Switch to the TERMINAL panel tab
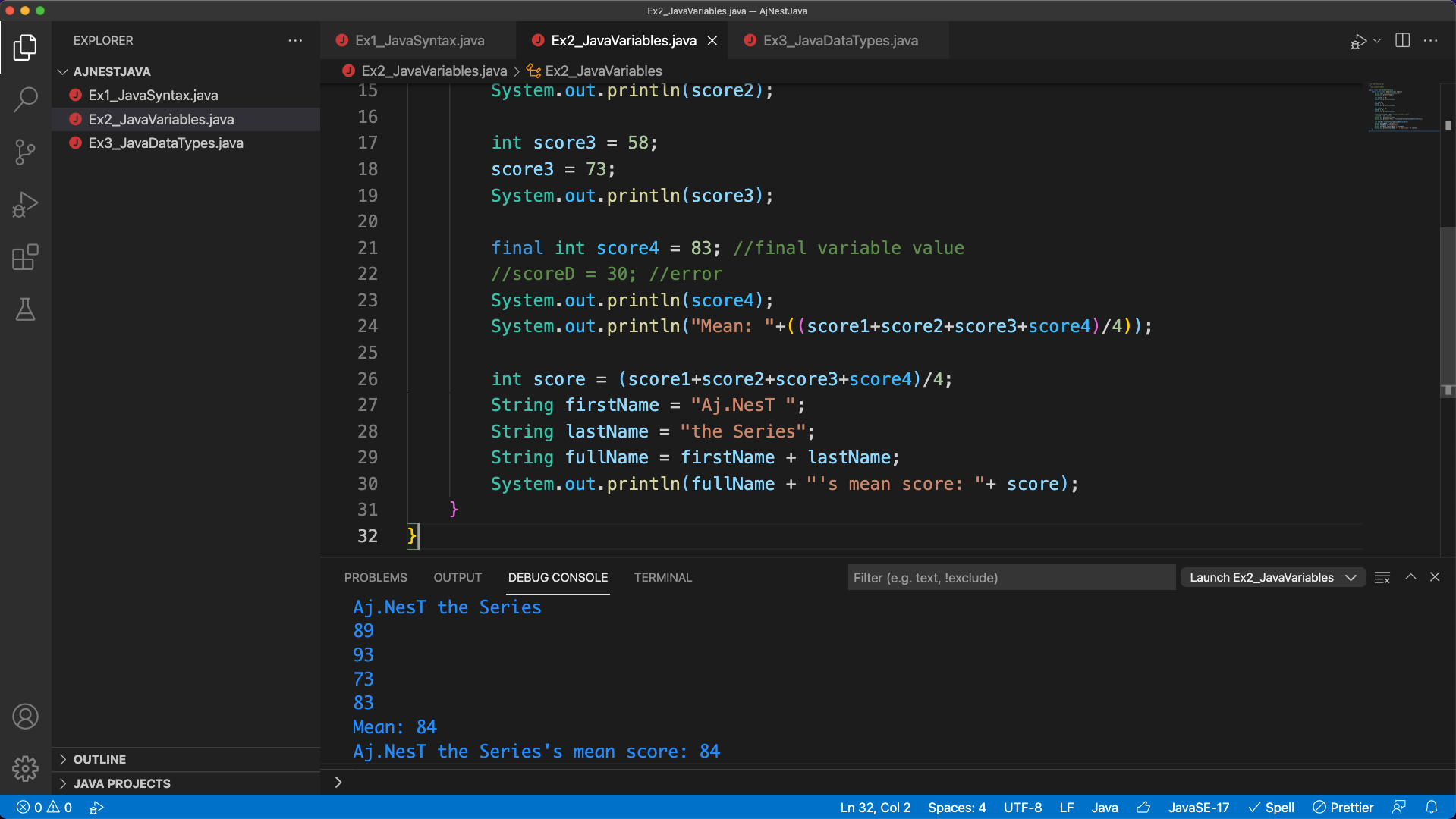Image resolution: width=1456 pixels, height=819 pixels. tap(662, 578)
